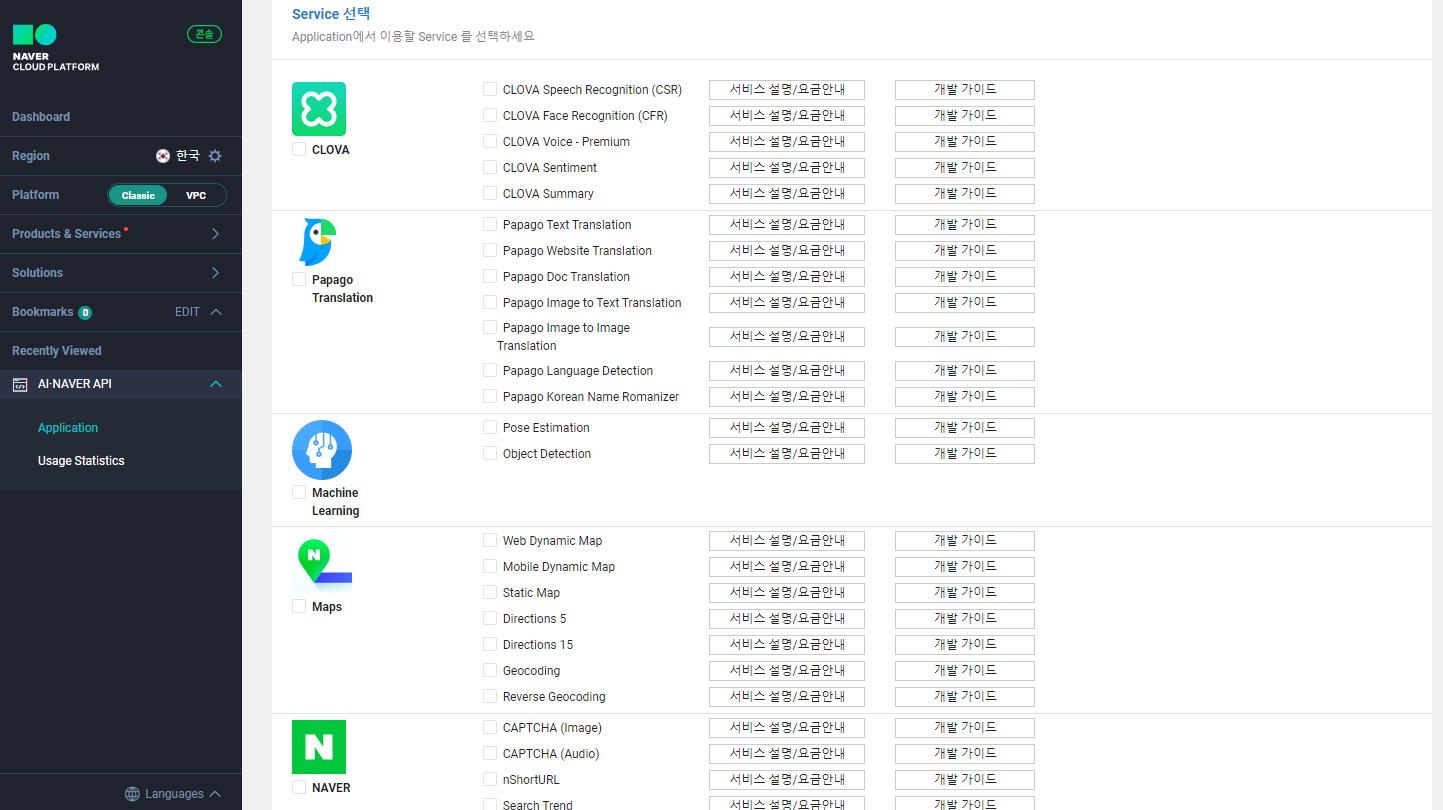
Task: Click Papago Korean Name Romanizer label
Action: tap(591, 397)
